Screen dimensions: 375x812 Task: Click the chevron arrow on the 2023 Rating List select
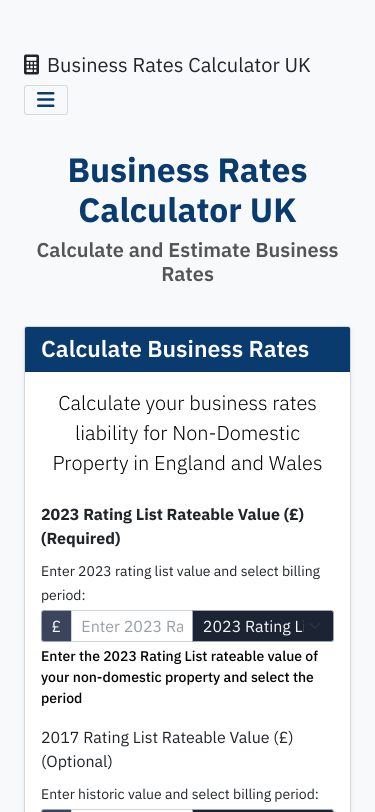[315, 626]
